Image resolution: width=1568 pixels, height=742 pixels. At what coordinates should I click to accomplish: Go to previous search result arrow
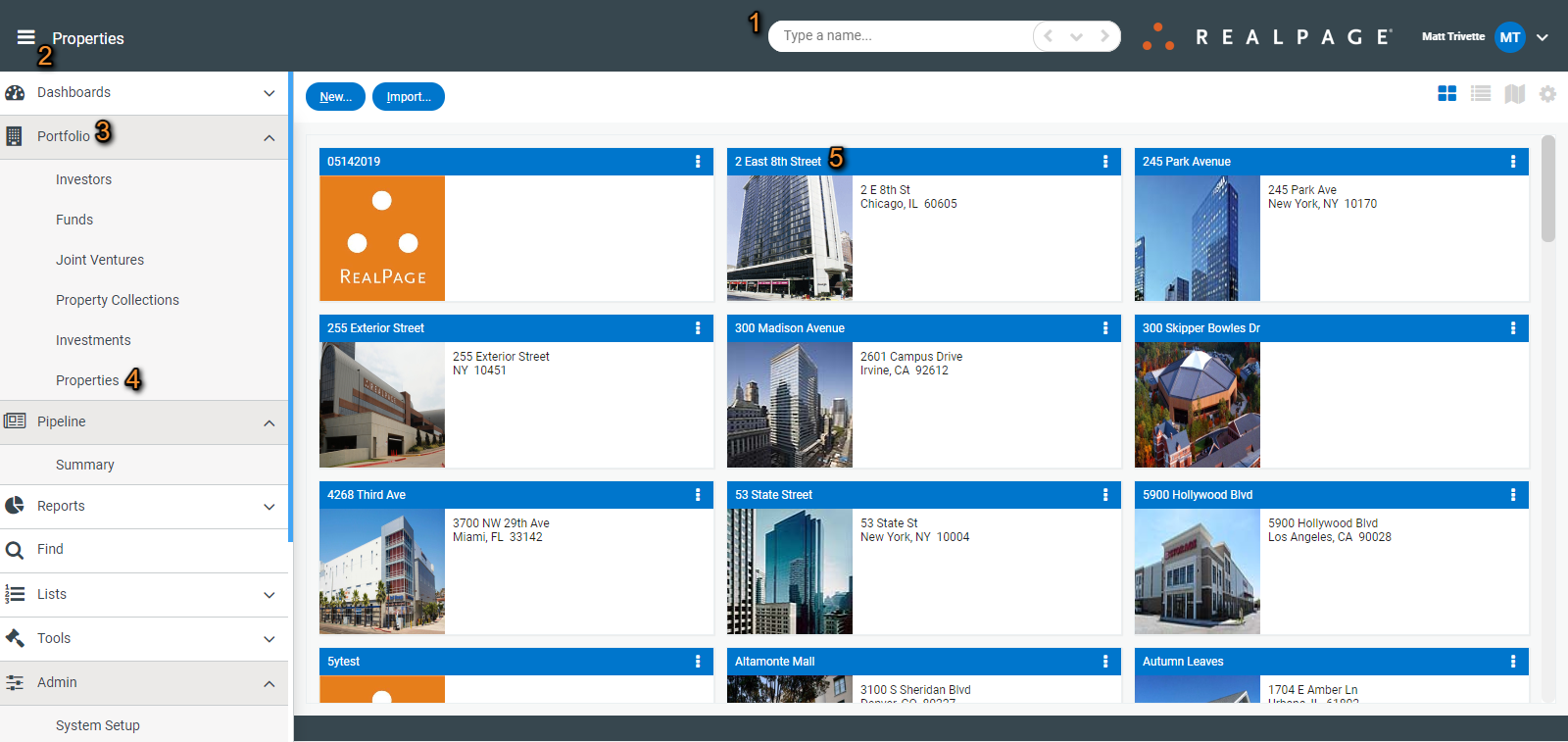[x=1049, y=36]
